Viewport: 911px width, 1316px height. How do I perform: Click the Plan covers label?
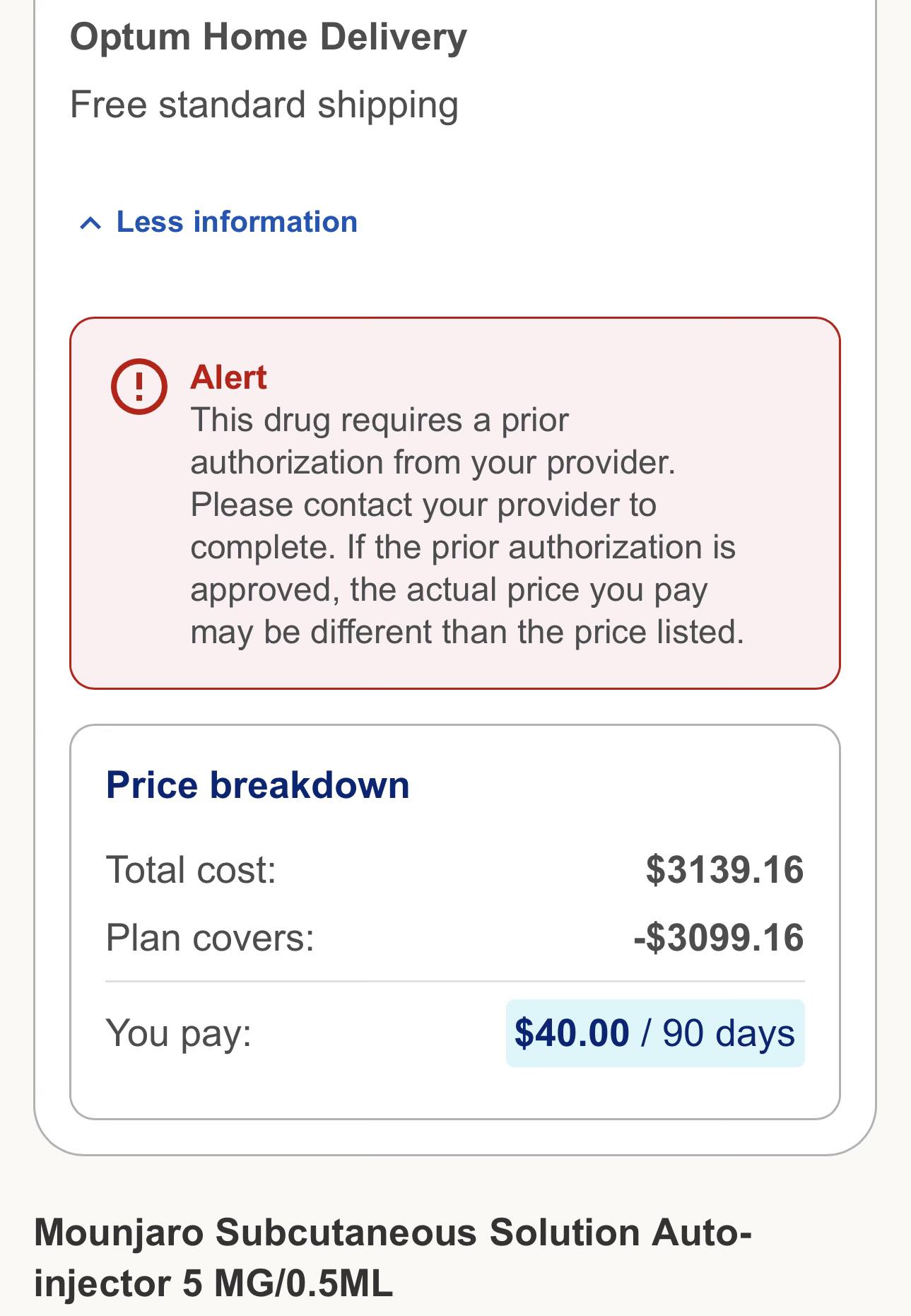210,939
